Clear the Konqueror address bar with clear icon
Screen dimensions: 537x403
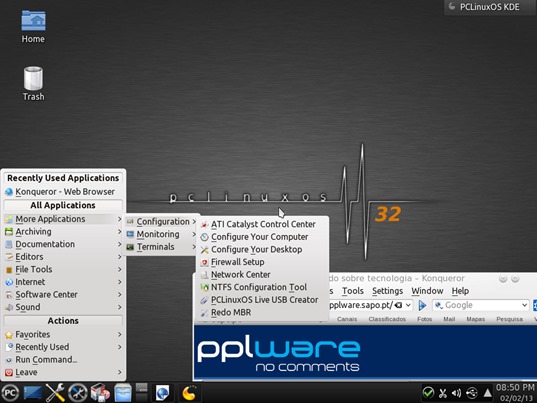tap(398, 305)
